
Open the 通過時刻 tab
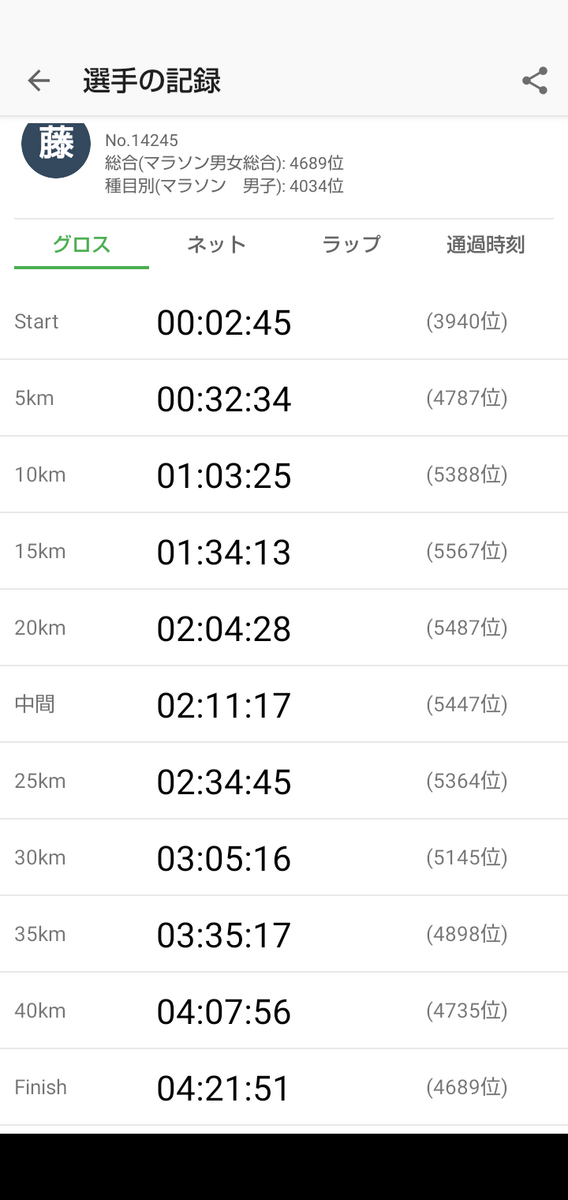pyautogui.click(x=486, y=244)
